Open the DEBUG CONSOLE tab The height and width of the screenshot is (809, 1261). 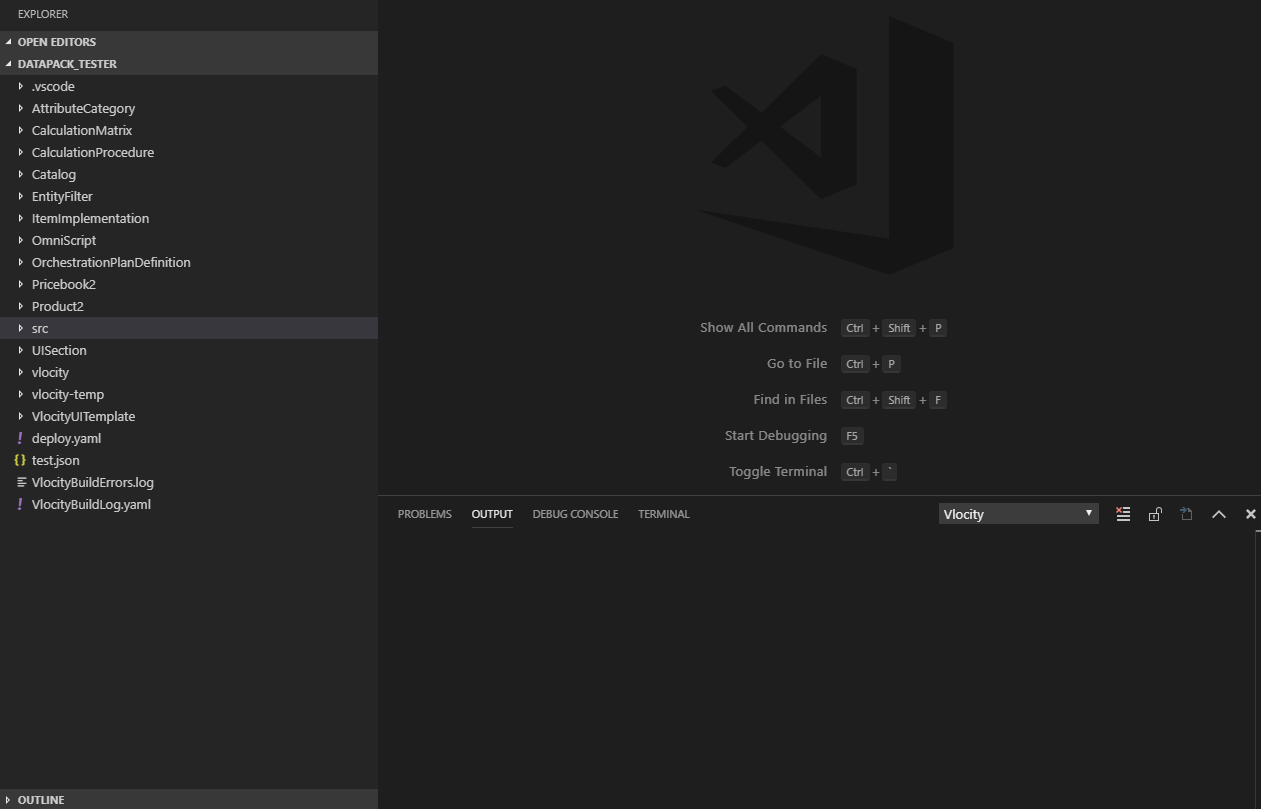pyautogui.click(x=575, y=514)
